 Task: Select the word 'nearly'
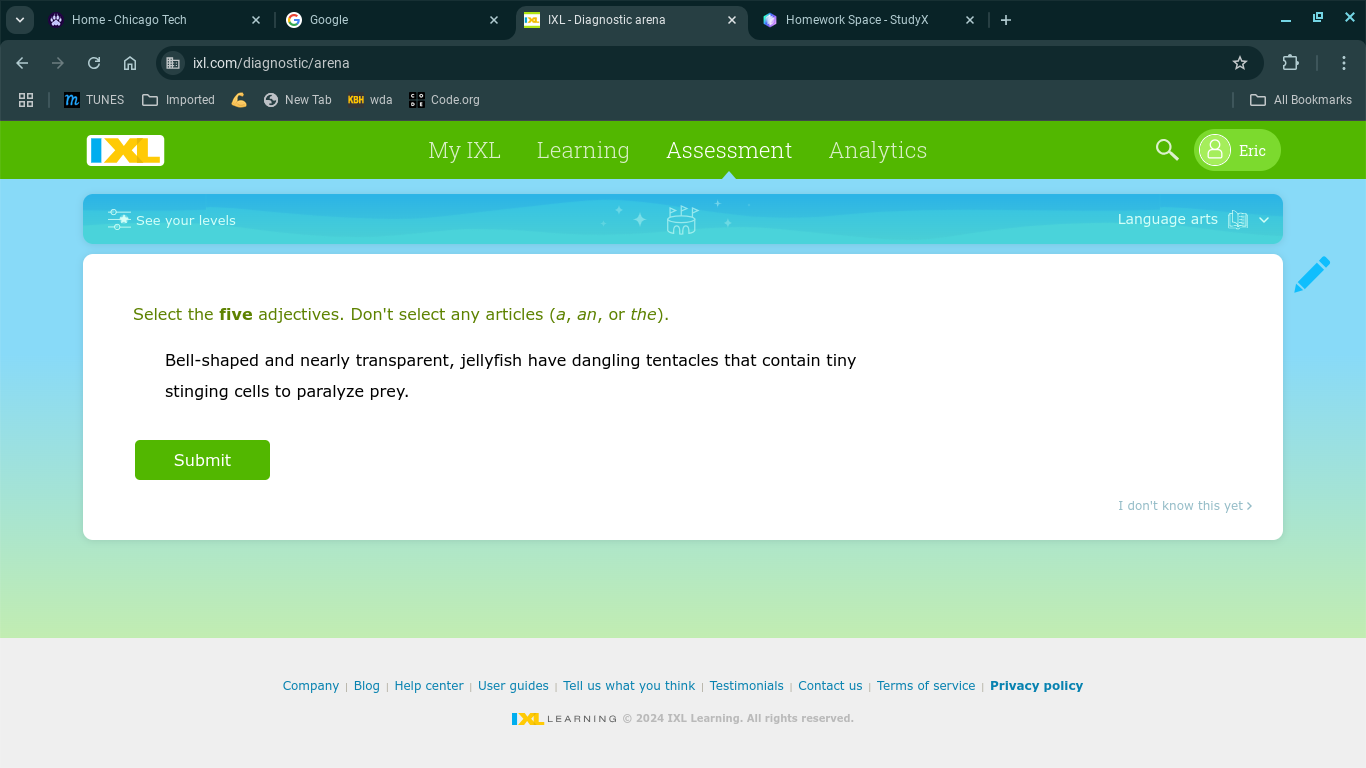[323, 361]
